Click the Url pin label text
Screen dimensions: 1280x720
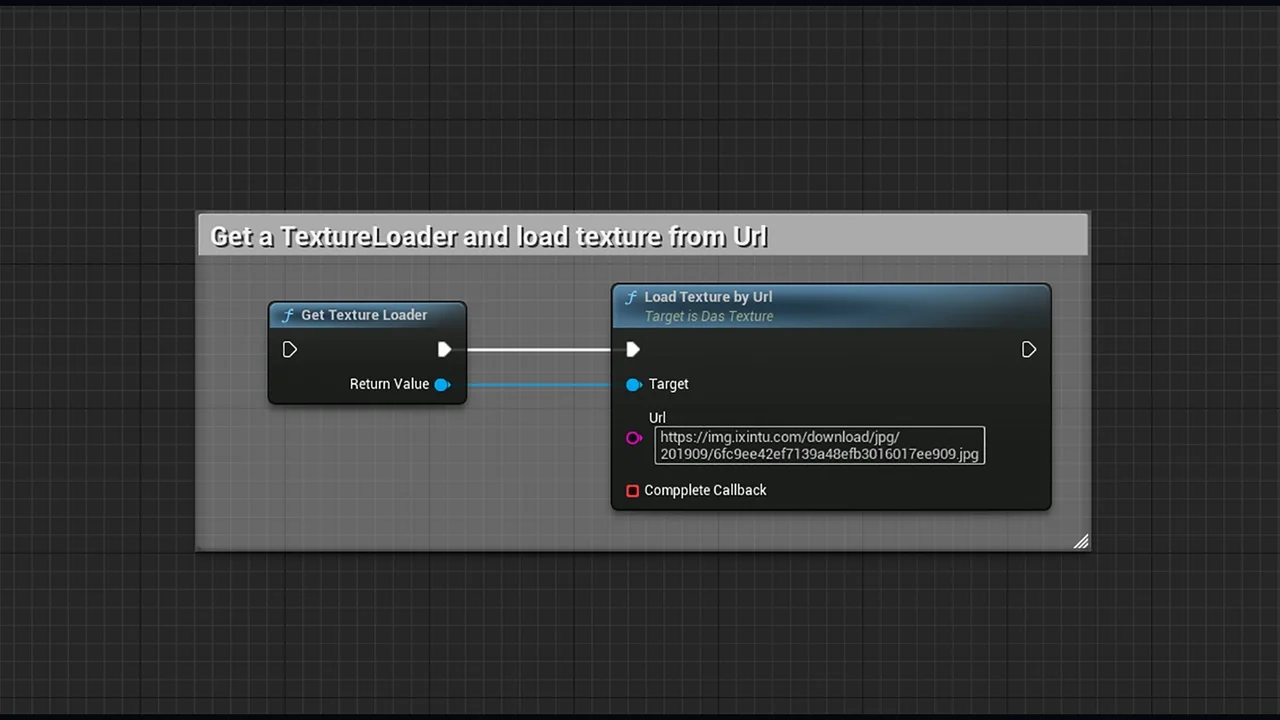(657, 417)
